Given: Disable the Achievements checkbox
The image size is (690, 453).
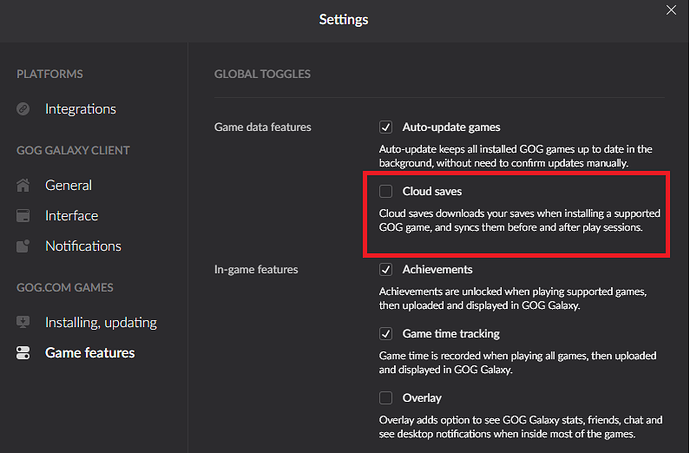Looking at the screenshot, I should (x=386, y=270).
